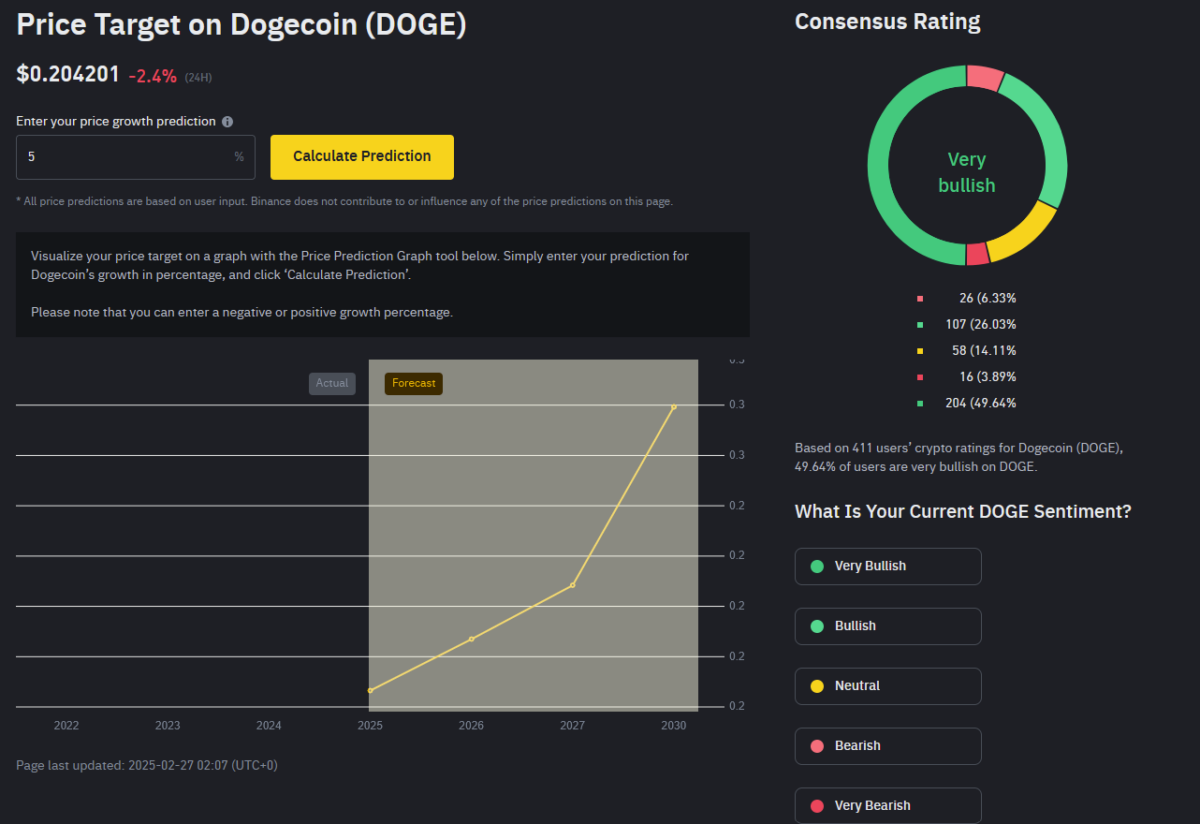Click the Page last updated timestamp
The width and height of the screenshot is (1200, 824).
(x=147, y=765)
